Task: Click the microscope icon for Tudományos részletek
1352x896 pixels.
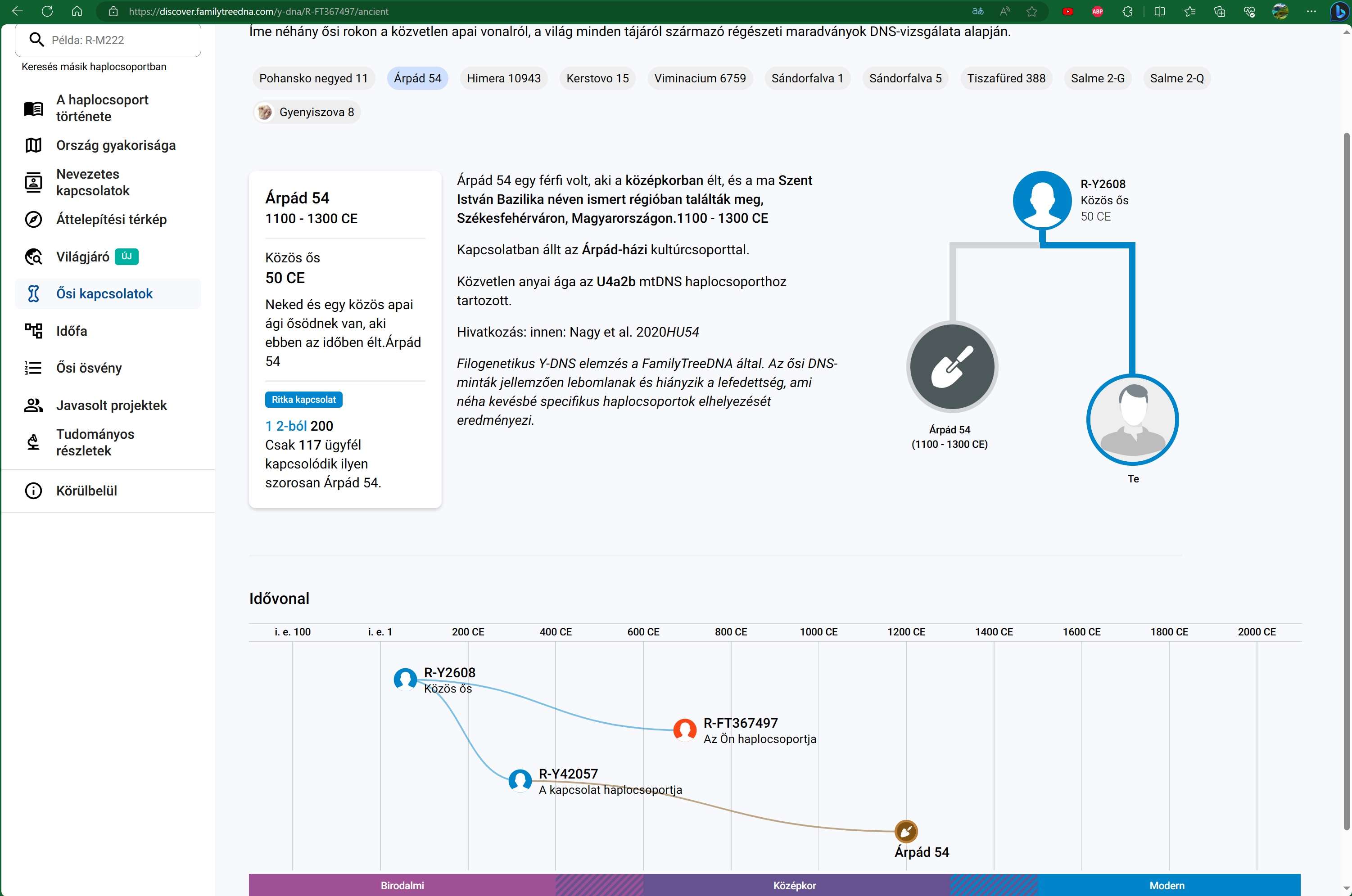Action: [33, 442]
